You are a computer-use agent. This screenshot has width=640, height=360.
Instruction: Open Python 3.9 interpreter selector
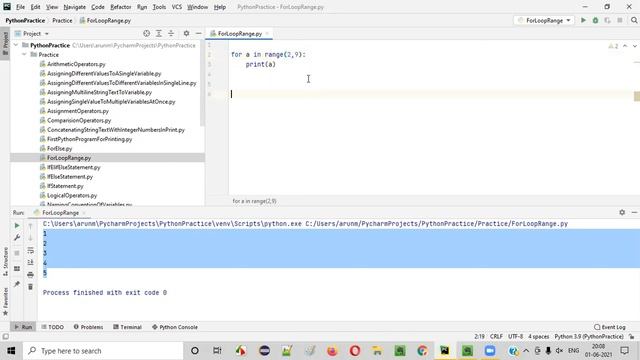click(x=589, y=337)
